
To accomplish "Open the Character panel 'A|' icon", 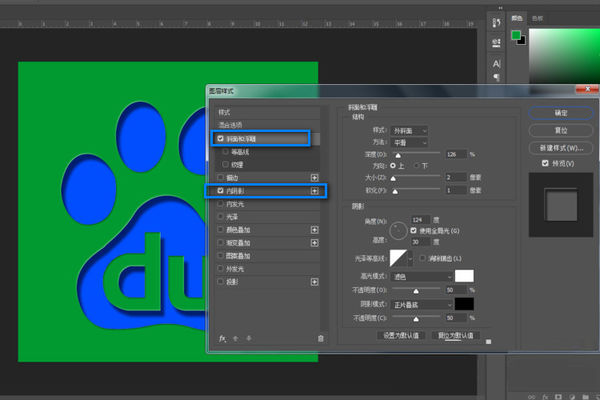I will (x=496, y=64).
